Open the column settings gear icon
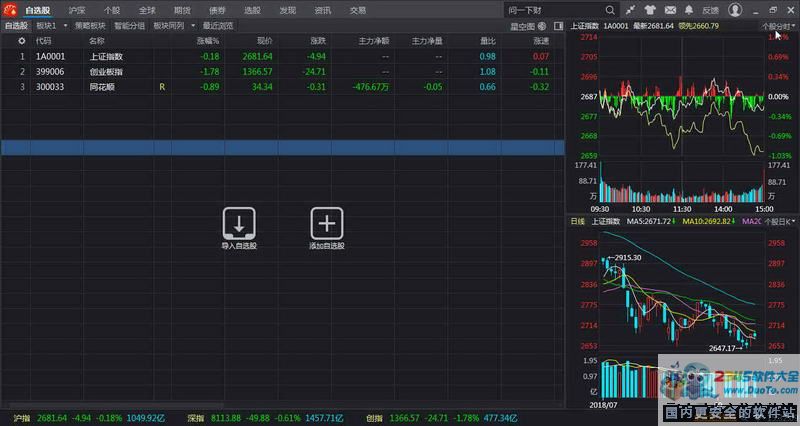 [x=22, y=41]
